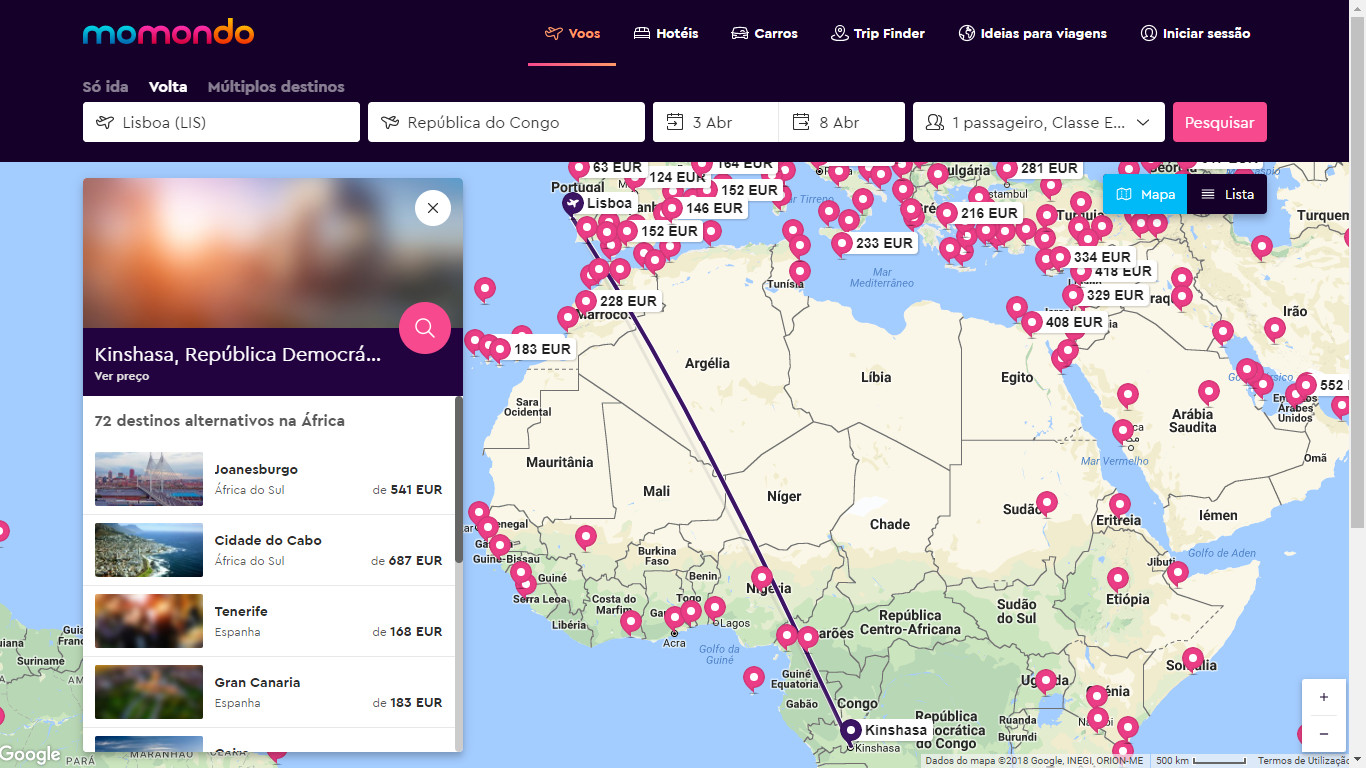Select Múltiplos destinos trip type
Image resolution: width=1366 pixels, height=768 pixels.
pos(276,87)
